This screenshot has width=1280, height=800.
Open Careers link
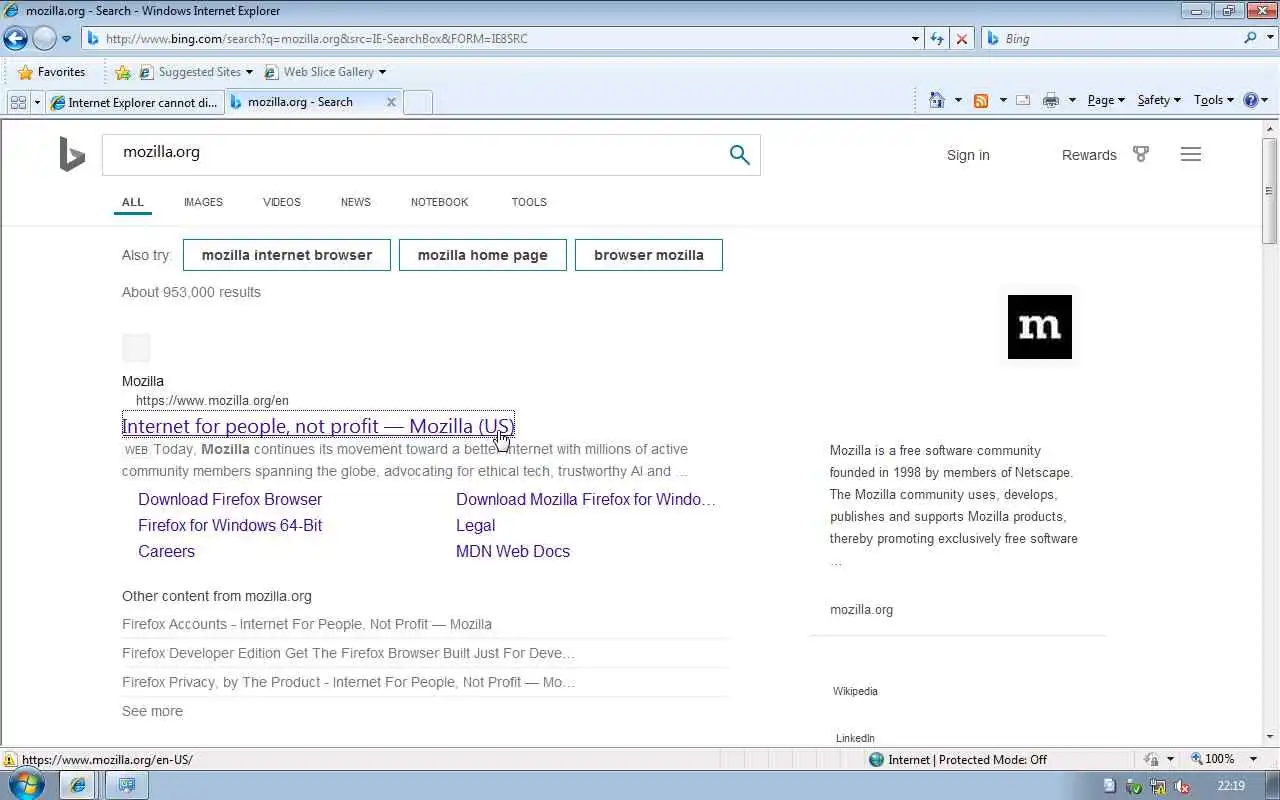point(166,551)
